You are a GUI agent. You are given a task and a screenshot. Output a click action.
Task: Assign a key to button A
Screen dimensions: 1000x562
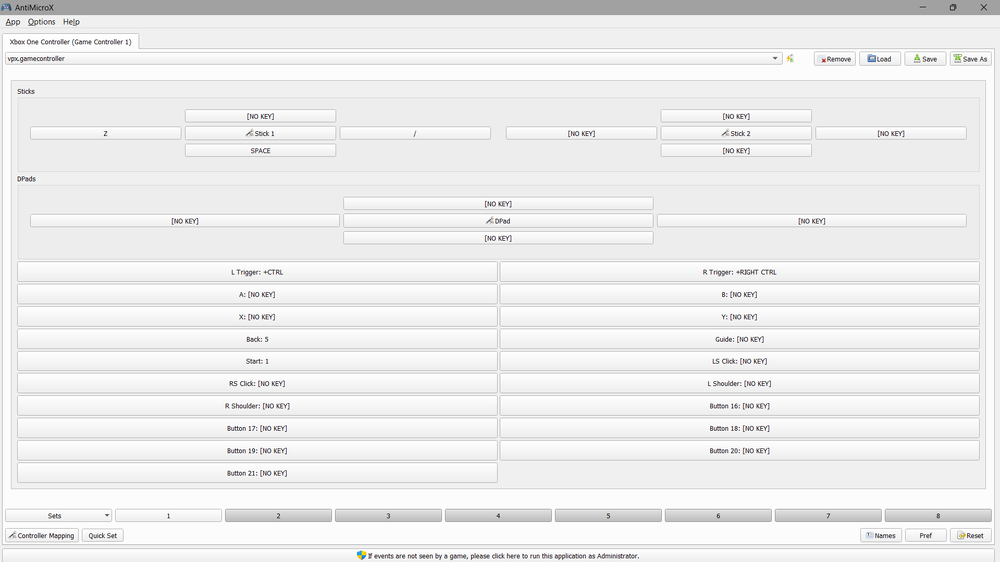257,294
